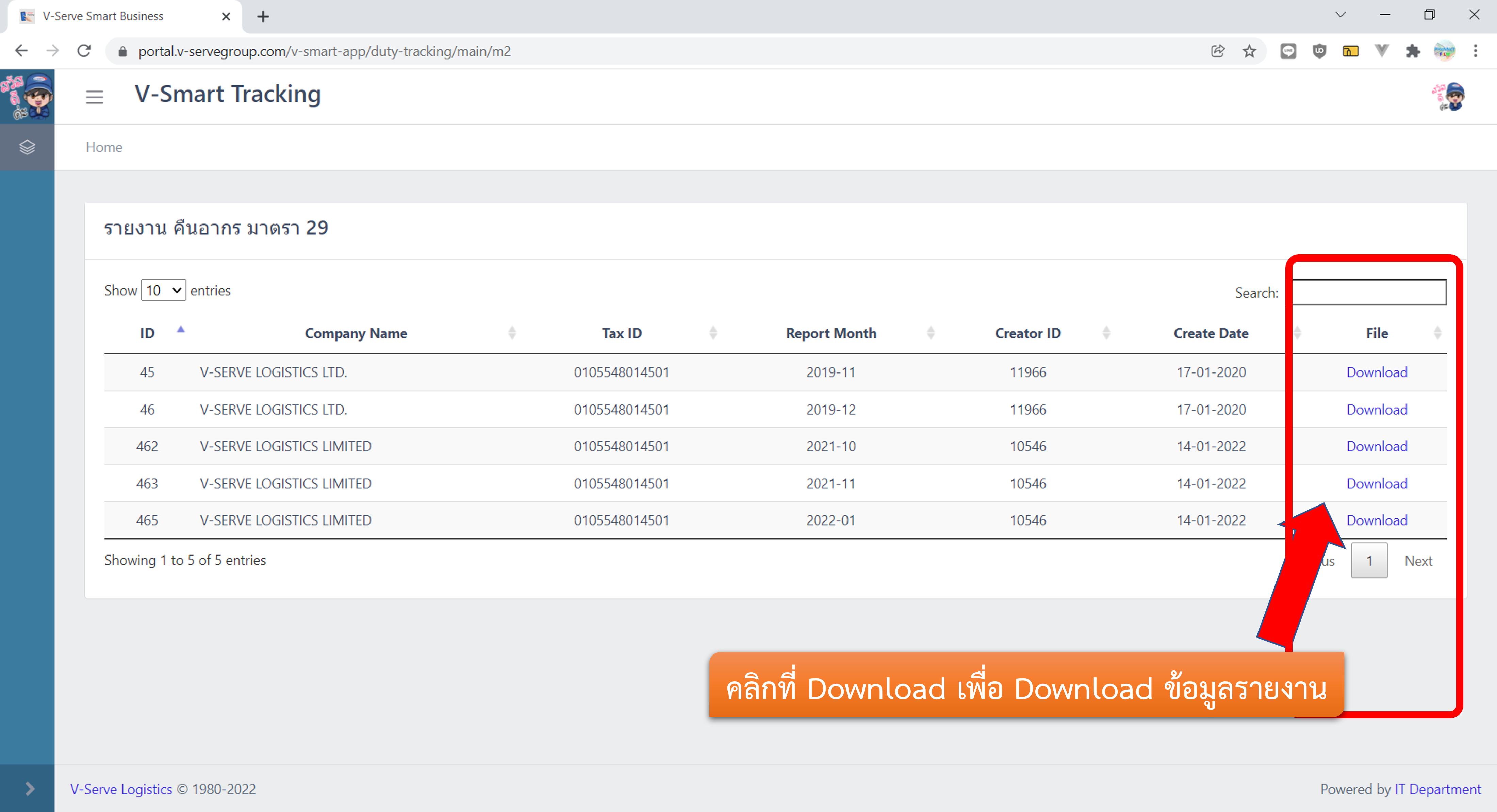
Task: Click the Home breadcrumb
Action: point(104,147)
